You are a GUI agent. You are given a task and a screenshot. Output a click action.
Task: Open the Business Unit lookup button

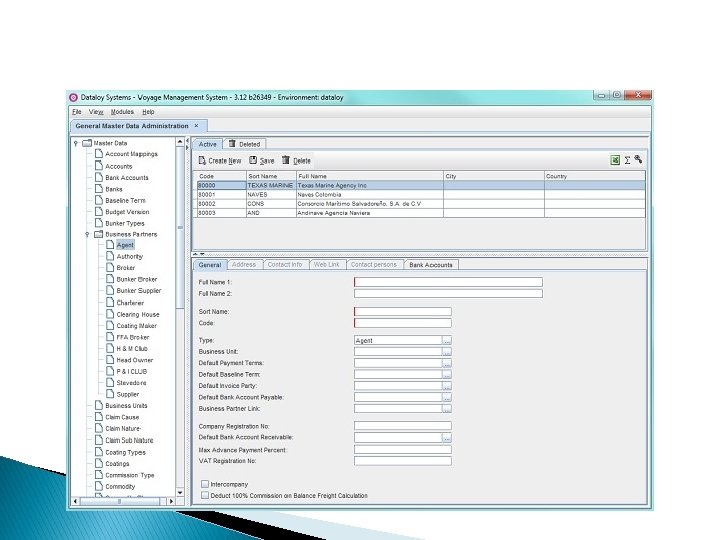click(x=447, y=352)
